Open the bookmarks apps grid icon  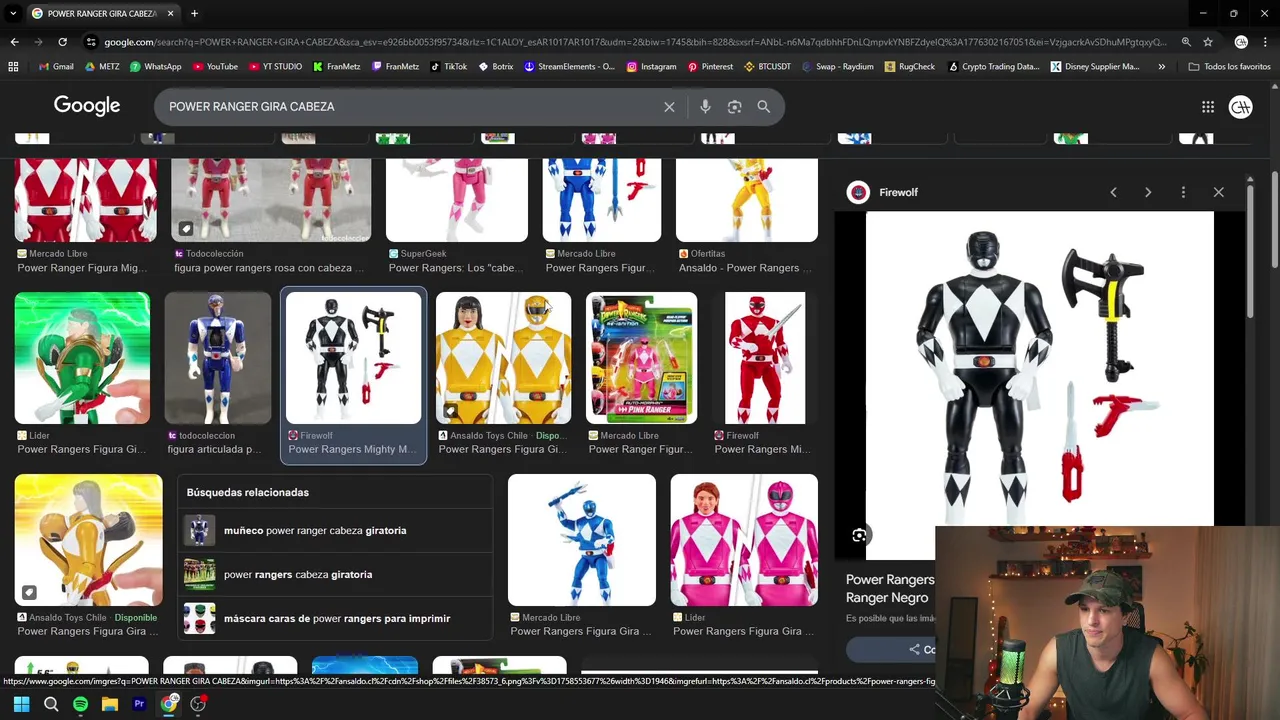13,67
